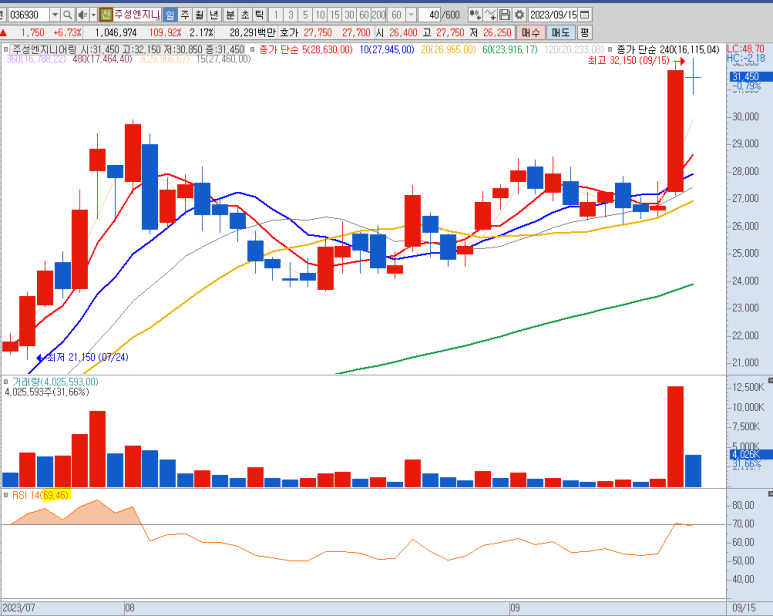773x616 pixels.
Task: Click the green 신 badge icon
Action: coord(106,15)
